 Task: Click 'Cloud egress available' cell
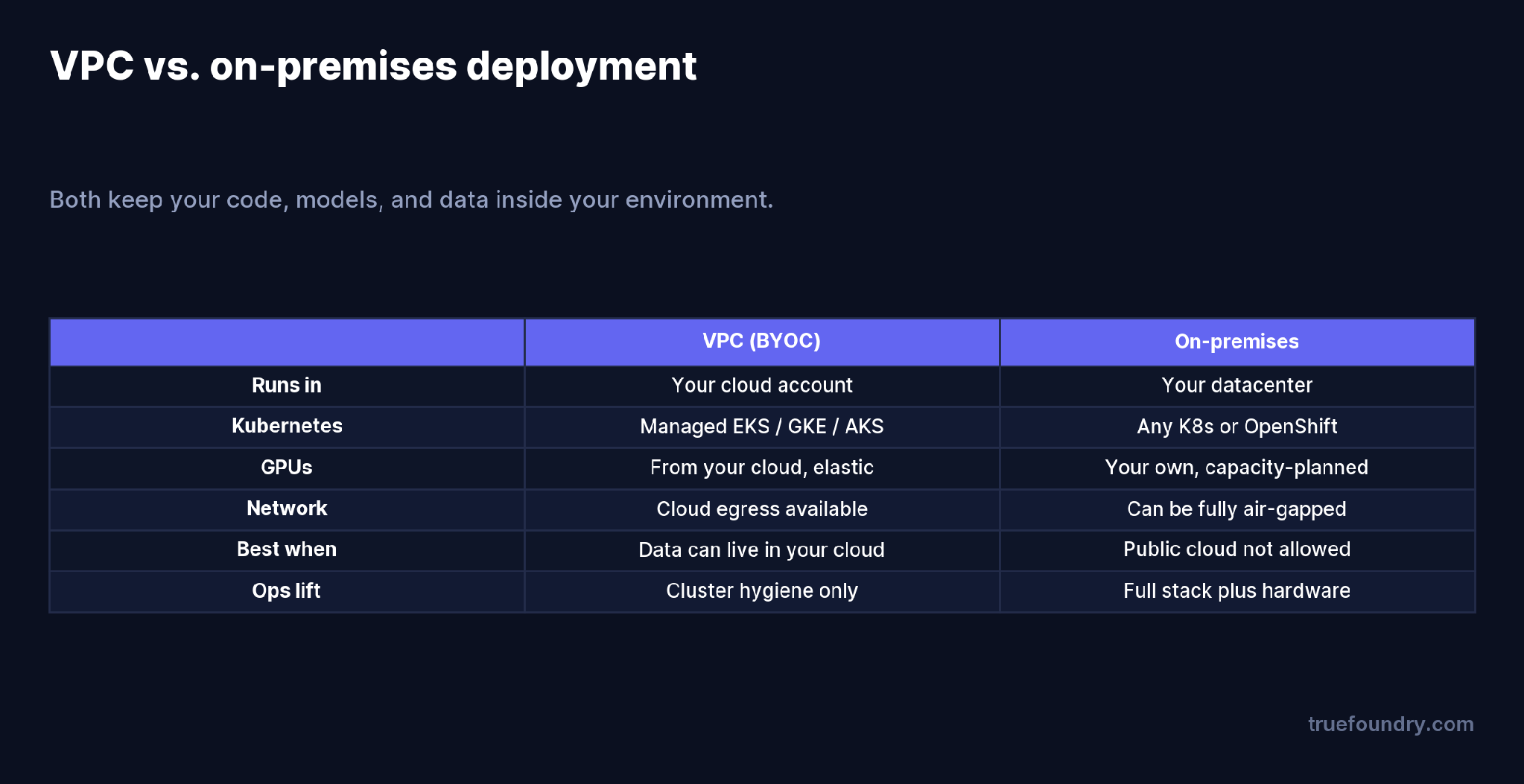(762, 509)
